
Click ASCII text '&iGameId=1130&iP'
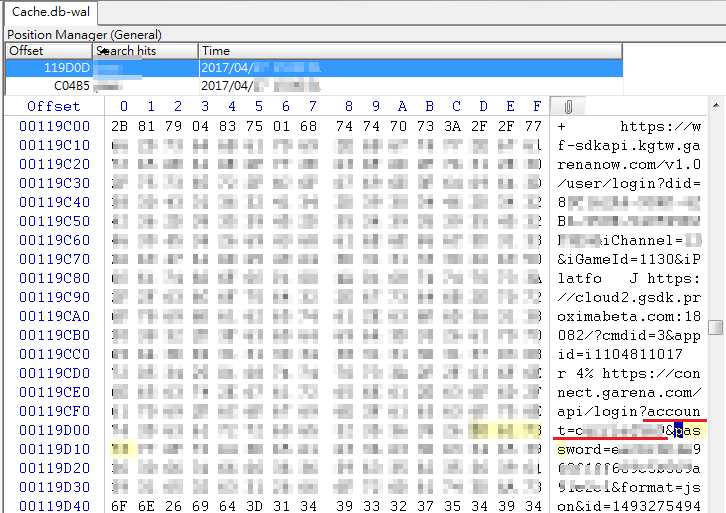click(x=629, y=259)
